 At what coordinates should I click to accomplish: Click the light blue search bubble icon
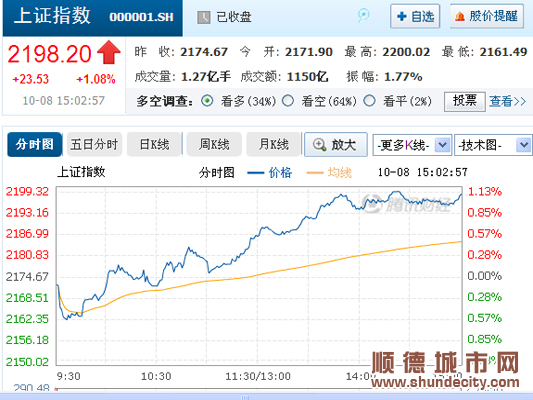[x=363, y=16]
